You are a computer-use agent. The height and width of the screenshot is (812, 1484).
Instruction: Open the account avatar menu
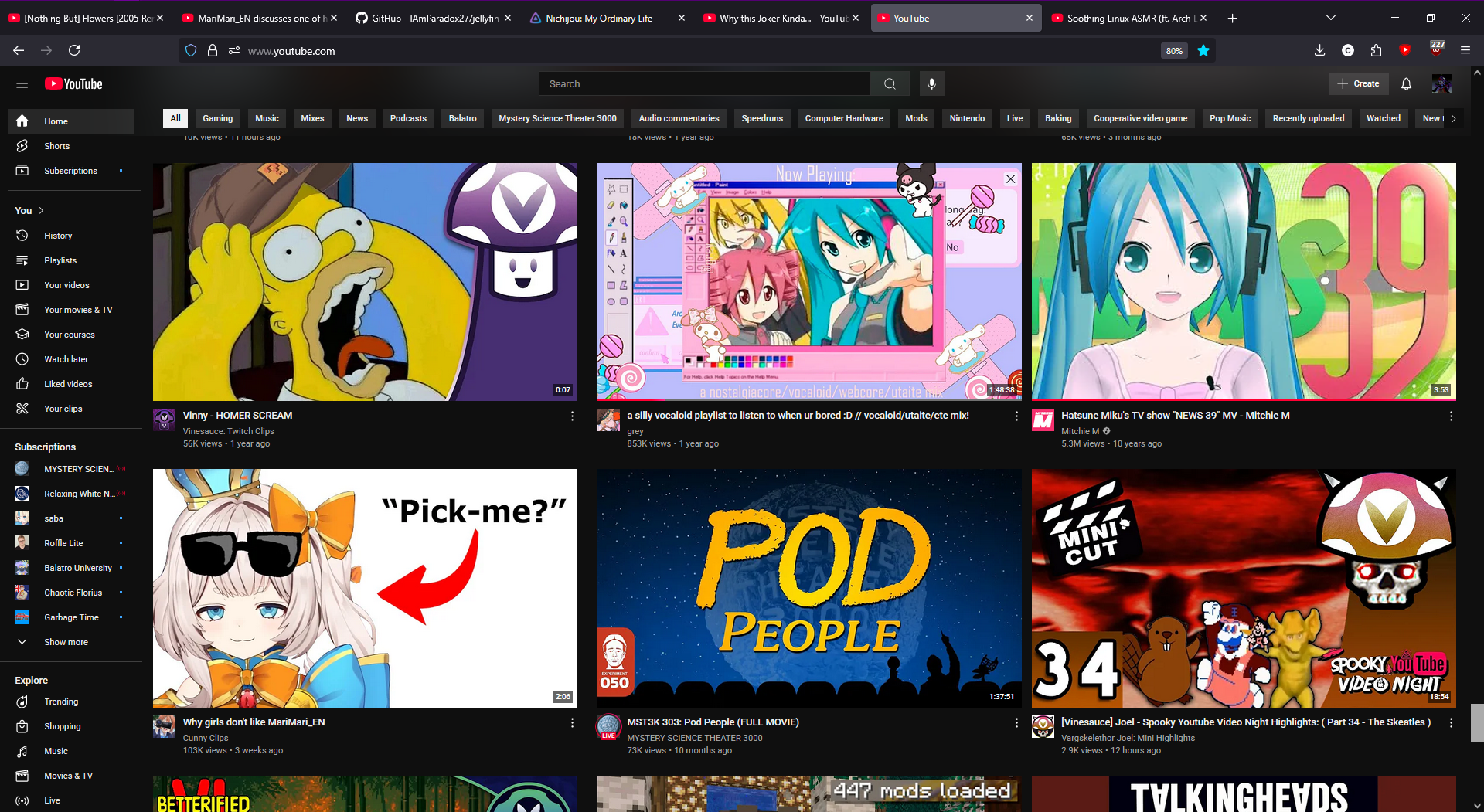(1441, 83)
